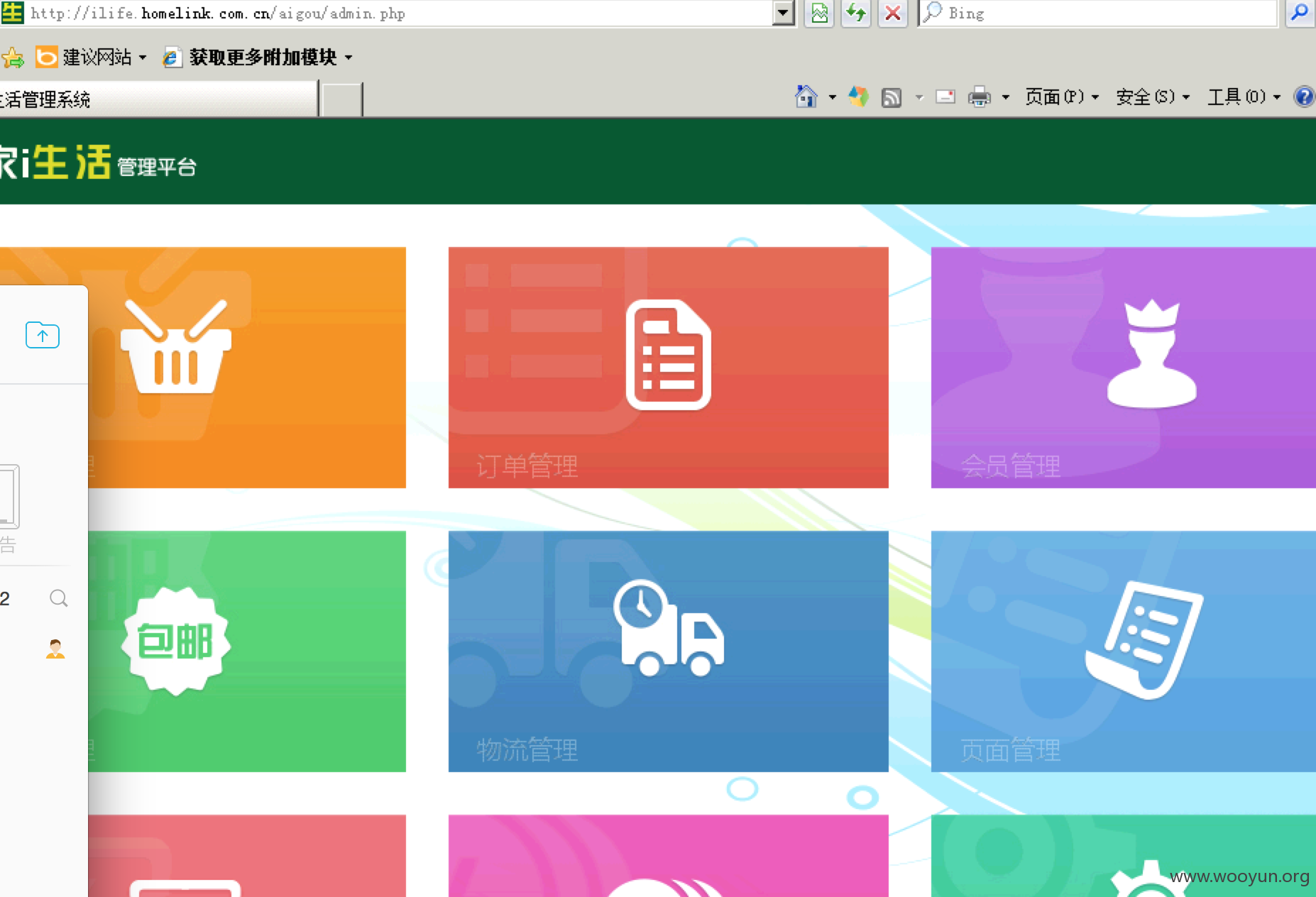1316x897 pixels.
Task: Select the 活管理系统 browser tab
Action: click(x=158, y=99)
